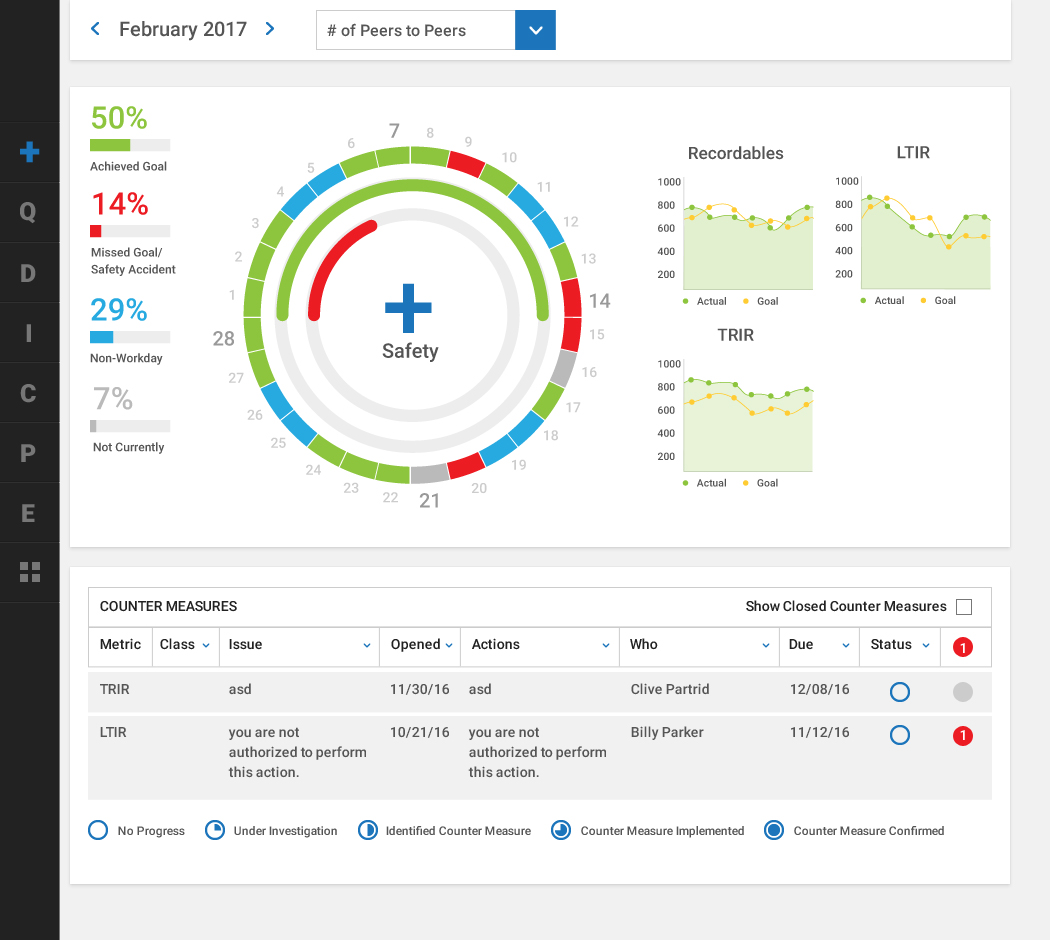Expand the Class column filter
This screenshot has width=1050, height=940.
pos(206,646)
